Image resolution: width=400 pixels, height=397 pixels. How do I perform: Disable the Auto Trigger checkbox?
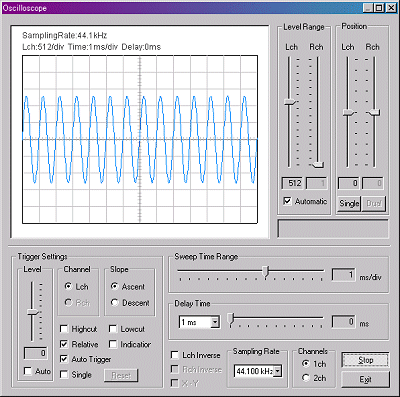click(64, 359)
